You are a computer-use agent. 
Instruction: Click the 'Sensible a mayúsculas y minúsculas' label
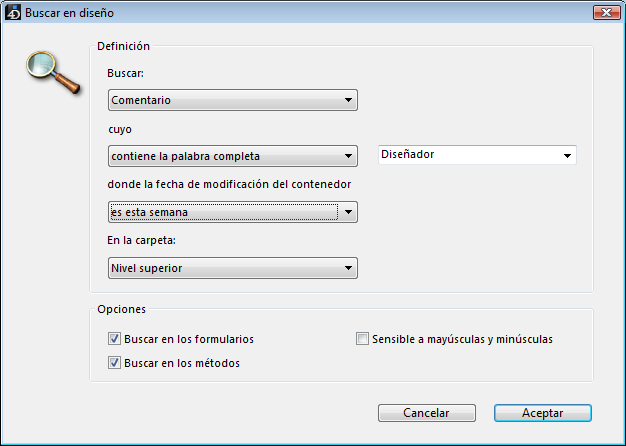462,339
